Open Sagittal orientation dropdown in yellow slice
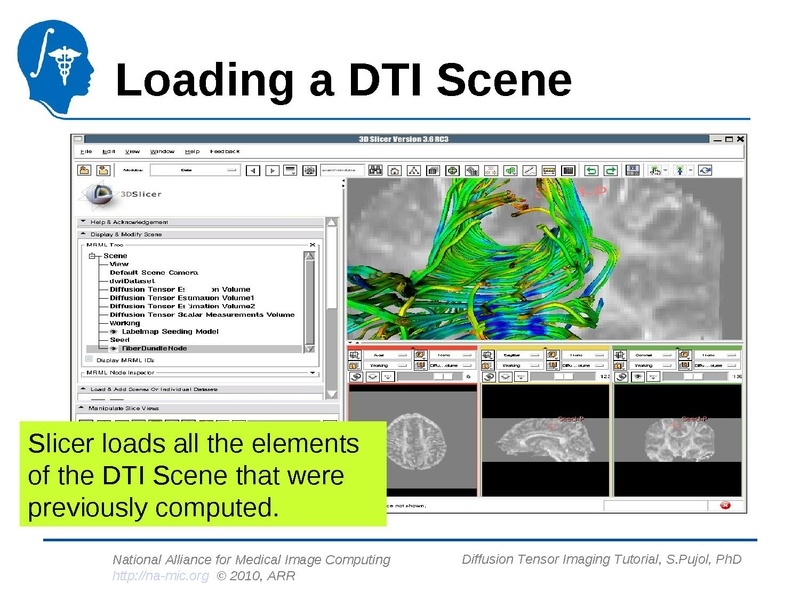The image size is (800, 600). click(x=519, y=355)
